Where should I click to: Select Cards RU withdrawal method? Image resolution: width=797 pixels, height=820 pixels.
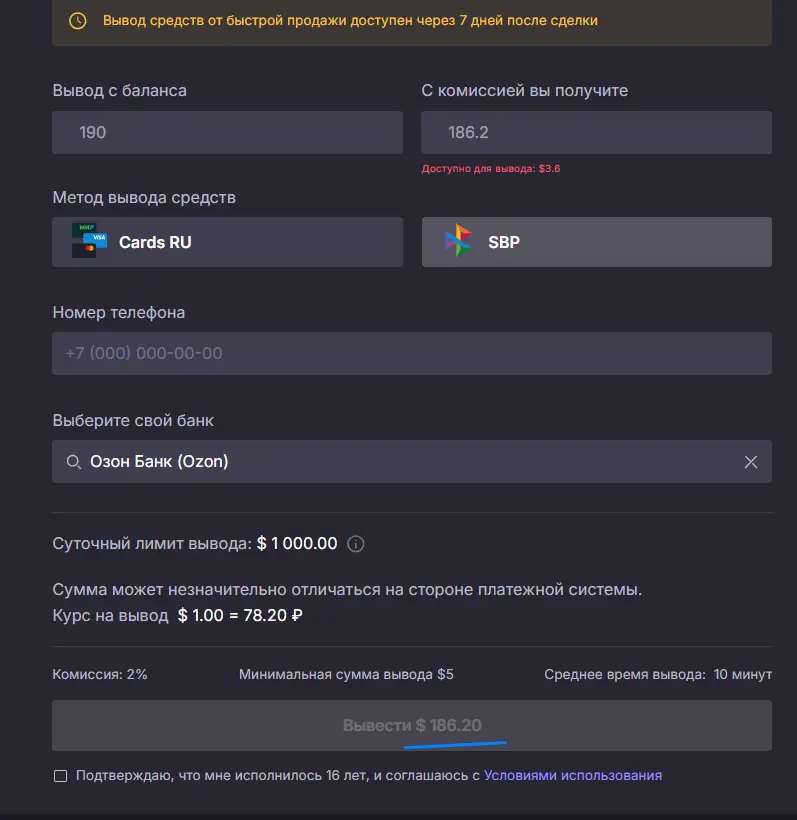coord(227,242)
